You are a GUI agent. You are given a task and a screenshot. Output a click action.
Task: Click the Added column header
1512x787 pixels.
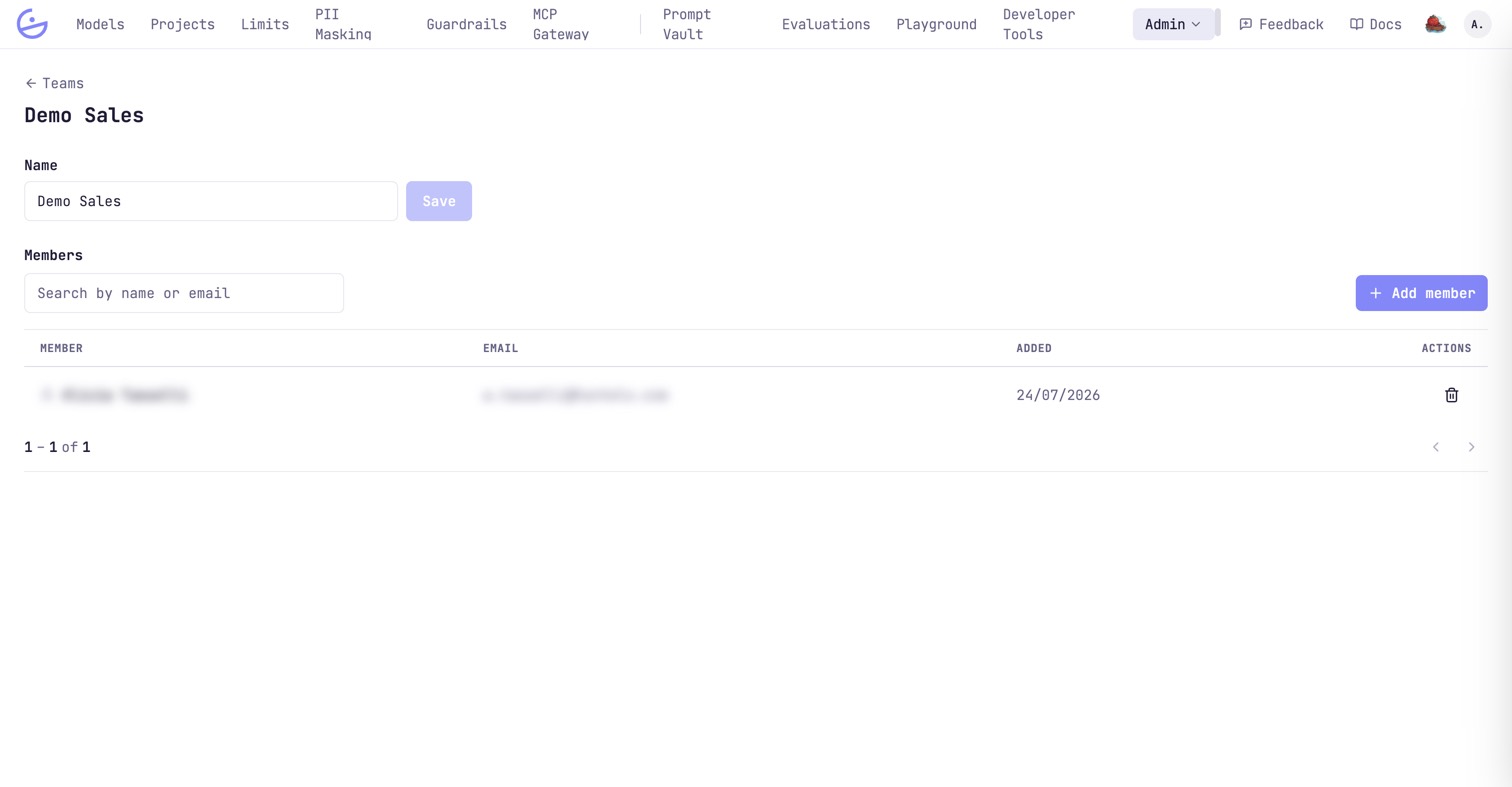tap(1034, 348)
